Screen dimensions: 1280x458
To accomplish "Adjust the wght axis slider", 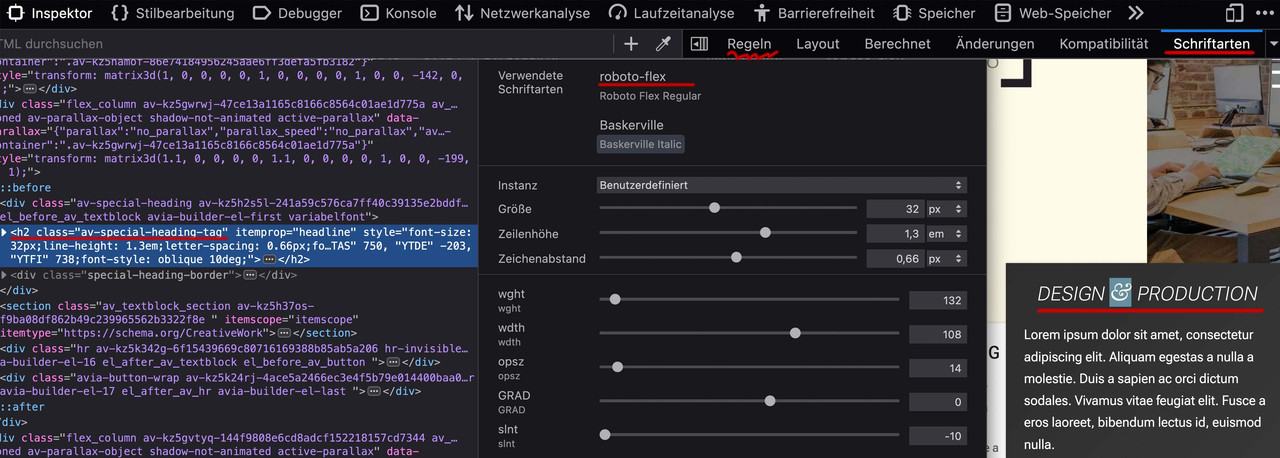I will 749,299.
